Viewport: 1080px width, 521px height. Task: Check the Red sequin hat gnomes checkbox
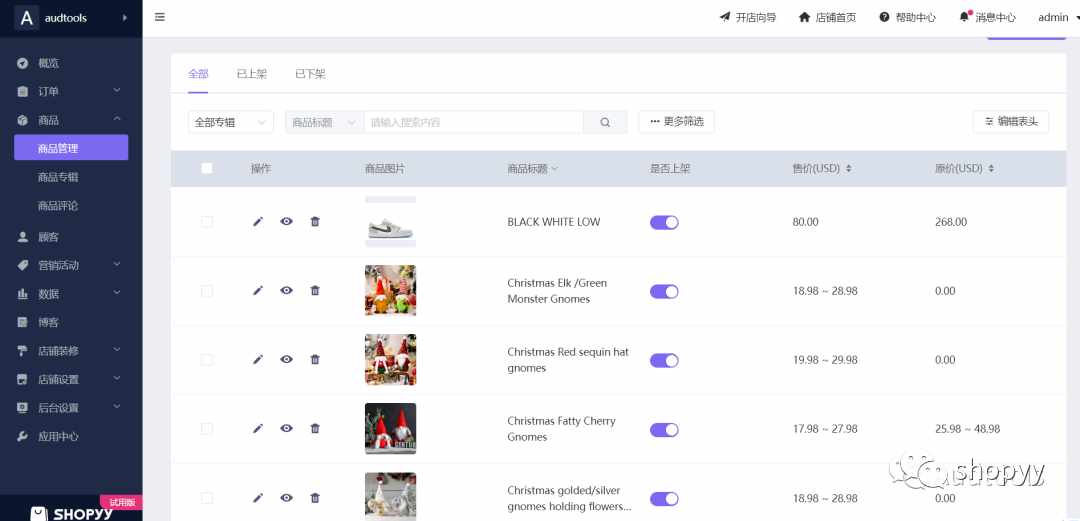click(x=207, y=360)
